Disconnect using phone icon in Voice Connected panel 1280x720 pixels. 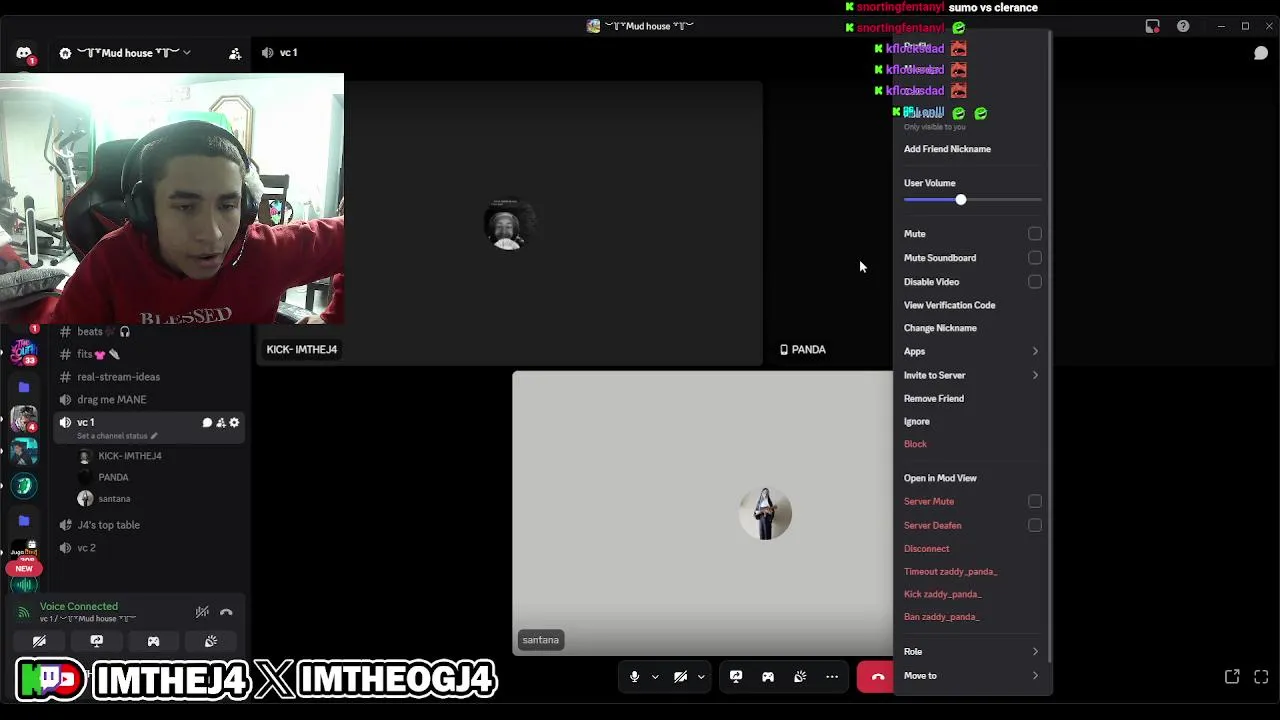pos(226,612)
